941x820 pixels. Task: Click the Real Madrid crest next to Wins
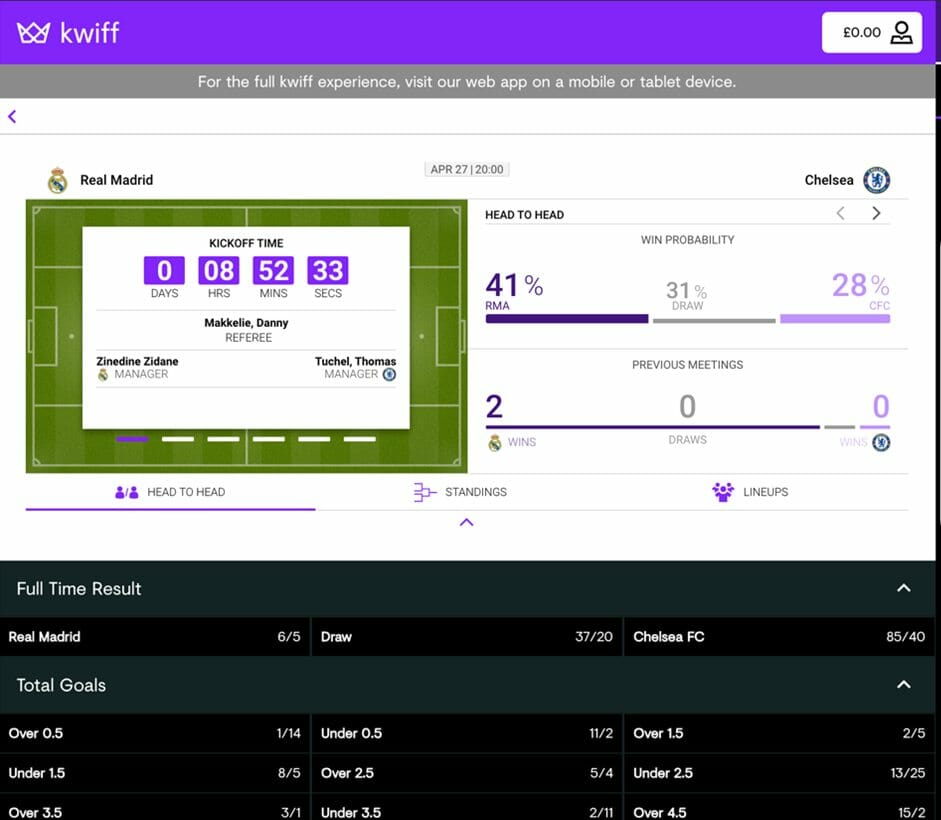(x=495, y=443)
